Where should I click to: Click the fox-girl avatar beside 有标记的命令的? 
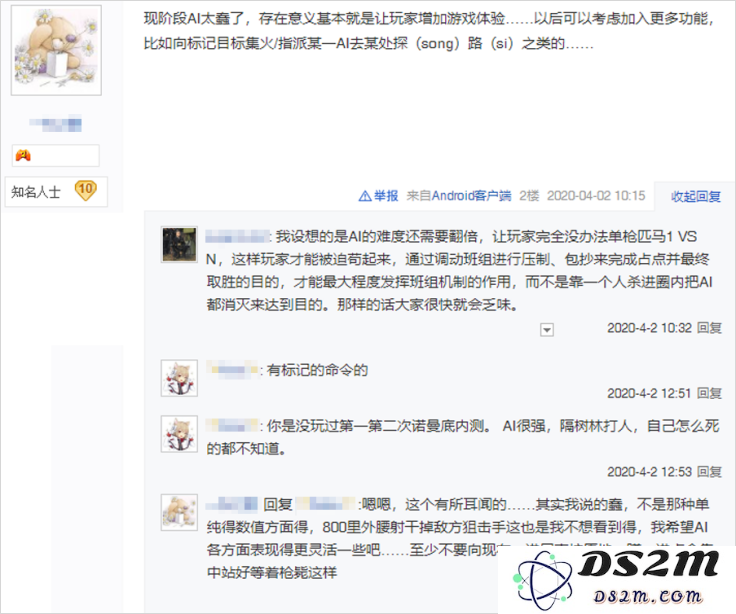179,378
